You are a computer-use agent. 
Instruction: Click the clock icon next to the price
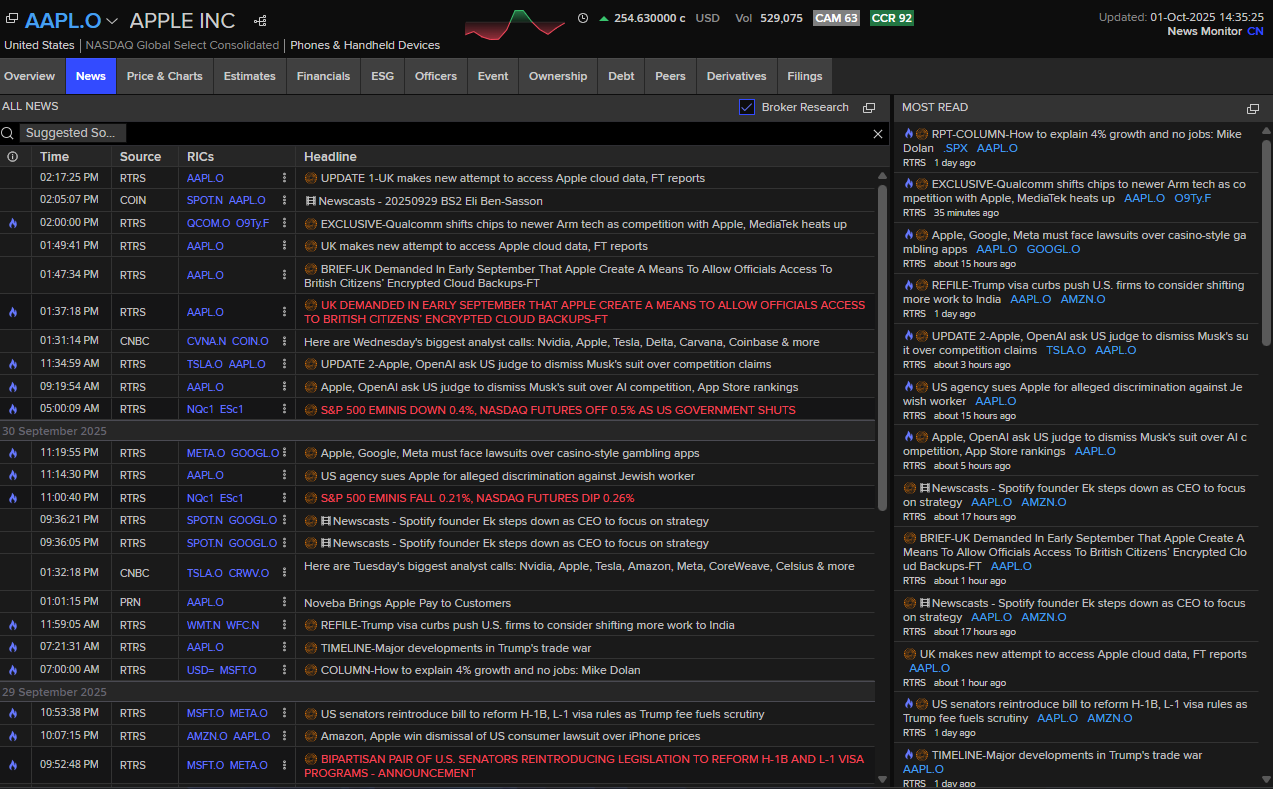tap(583, 18)
